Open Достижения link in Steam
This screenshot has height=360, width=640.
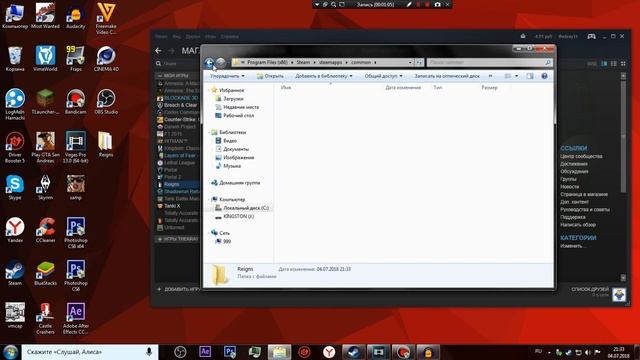tap(574, 164)
